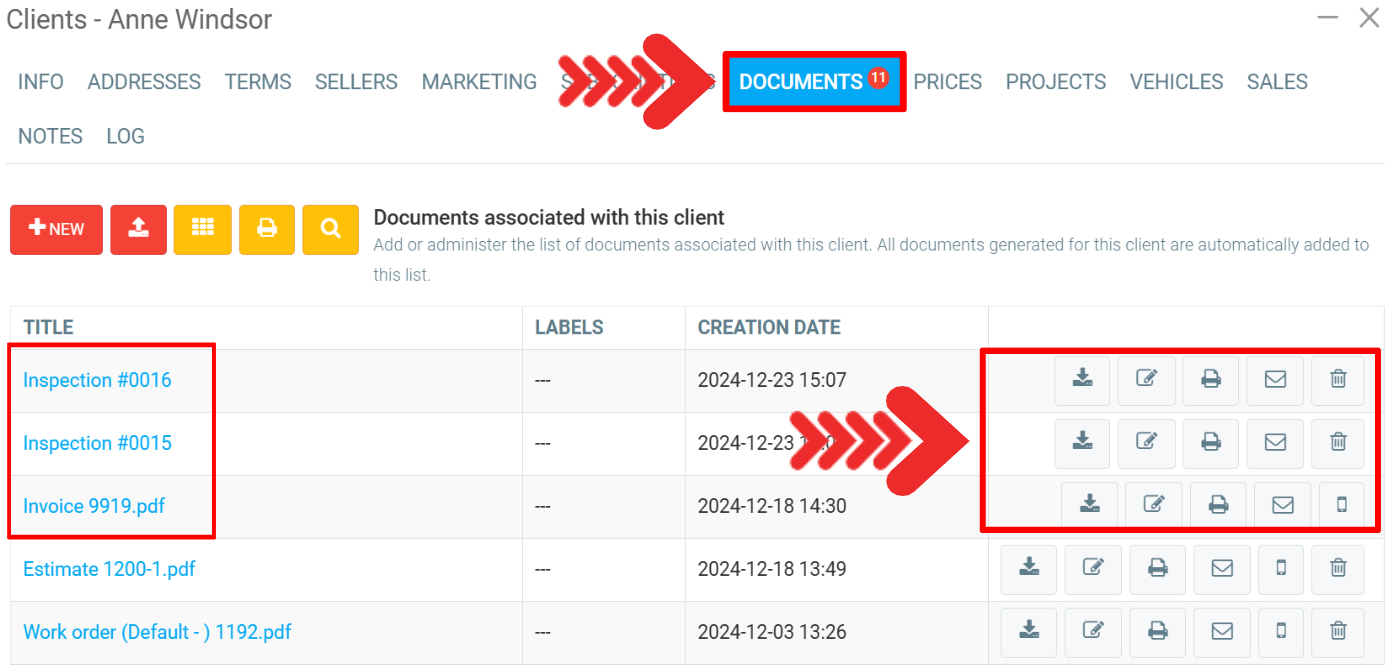The height and width of the screenshot is (667, 1385).
Task: Sort by the CREATION DATE column header
Action: tap(768, 327)
